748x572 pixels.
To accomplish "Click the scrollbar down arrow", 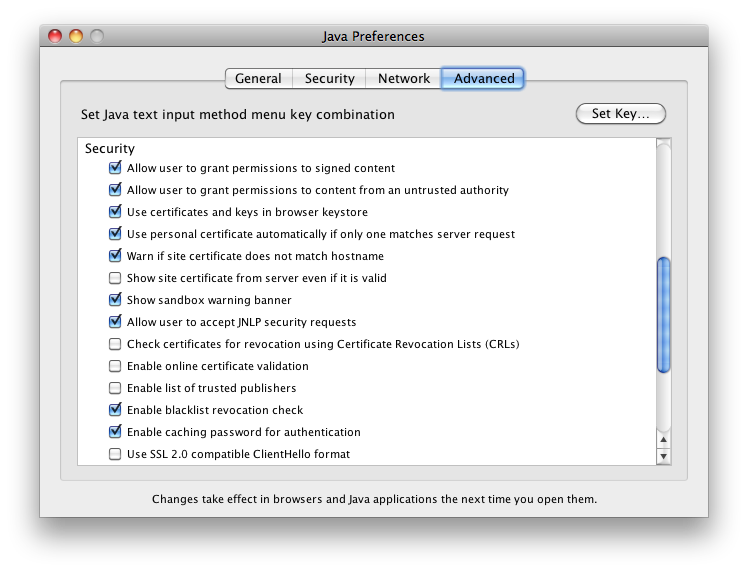I will tap(664, 456).
